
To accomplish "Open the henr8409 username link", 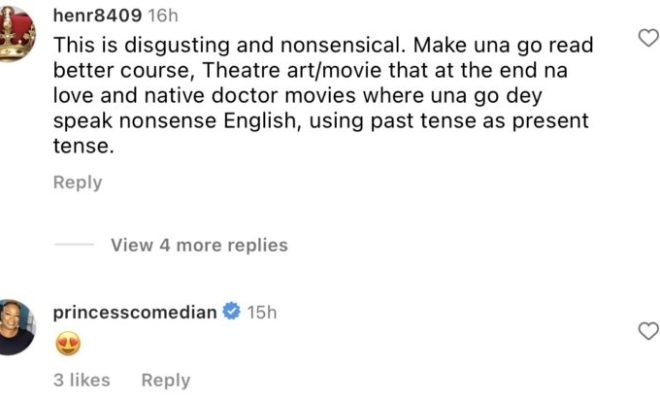I will tap(95, 18).
